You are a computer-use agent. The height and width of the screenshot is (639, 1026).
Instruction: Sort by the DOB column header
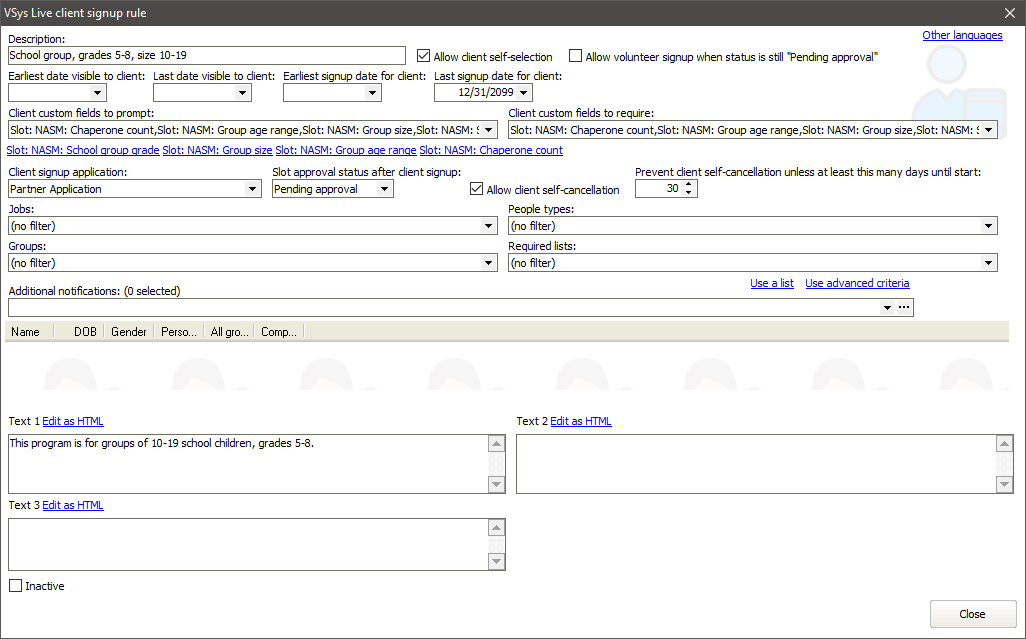click(85, 332)
